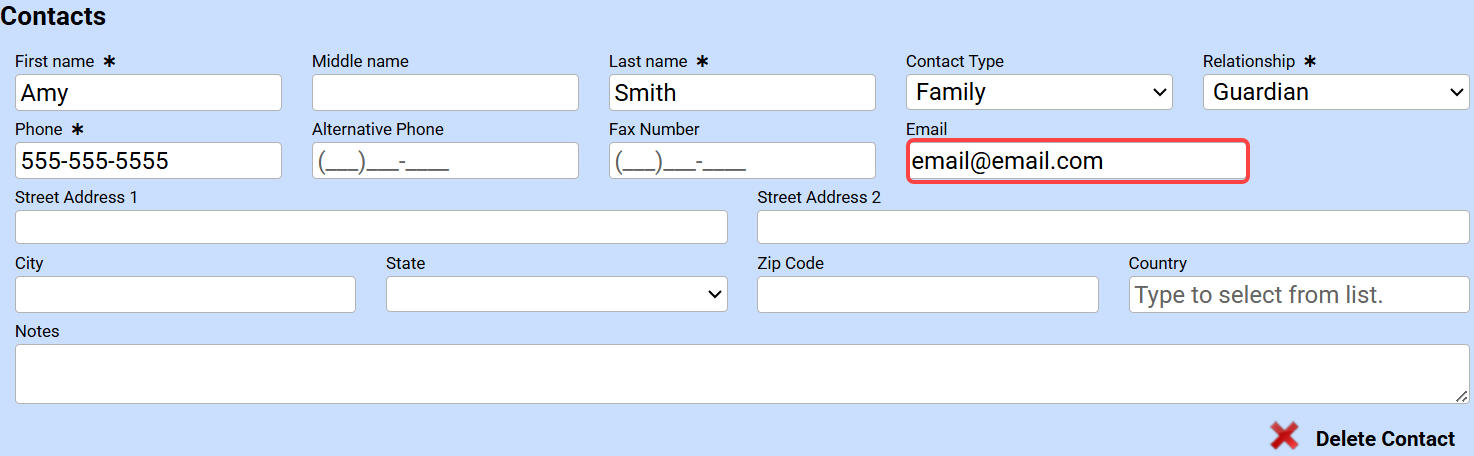
Task: Select the Zip Code field
Action: [x=927, y=295]
